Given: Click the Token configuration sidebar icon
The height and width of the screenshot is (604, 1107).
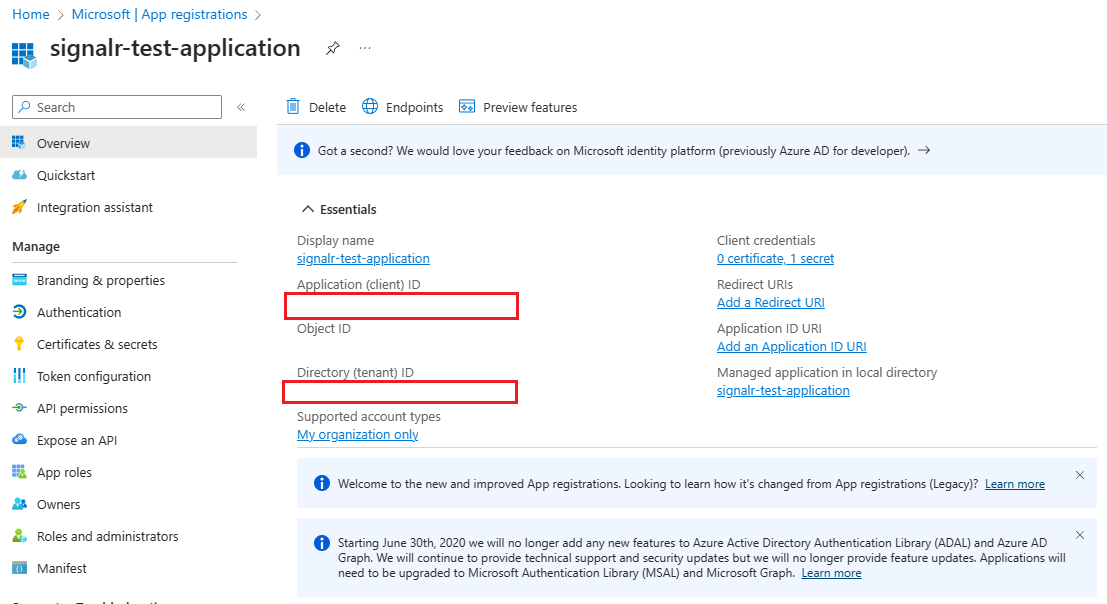Looking at the screenshot, I should (23, 375).
